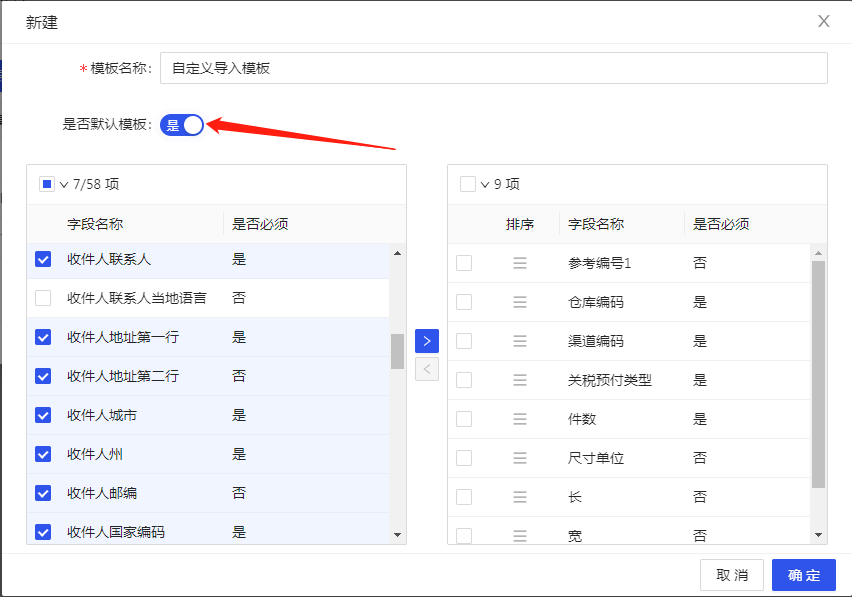Click the 7/58 项 count text
Viewport: 852px width, 597px height.
pyautogui.click(x=96, y=184)
